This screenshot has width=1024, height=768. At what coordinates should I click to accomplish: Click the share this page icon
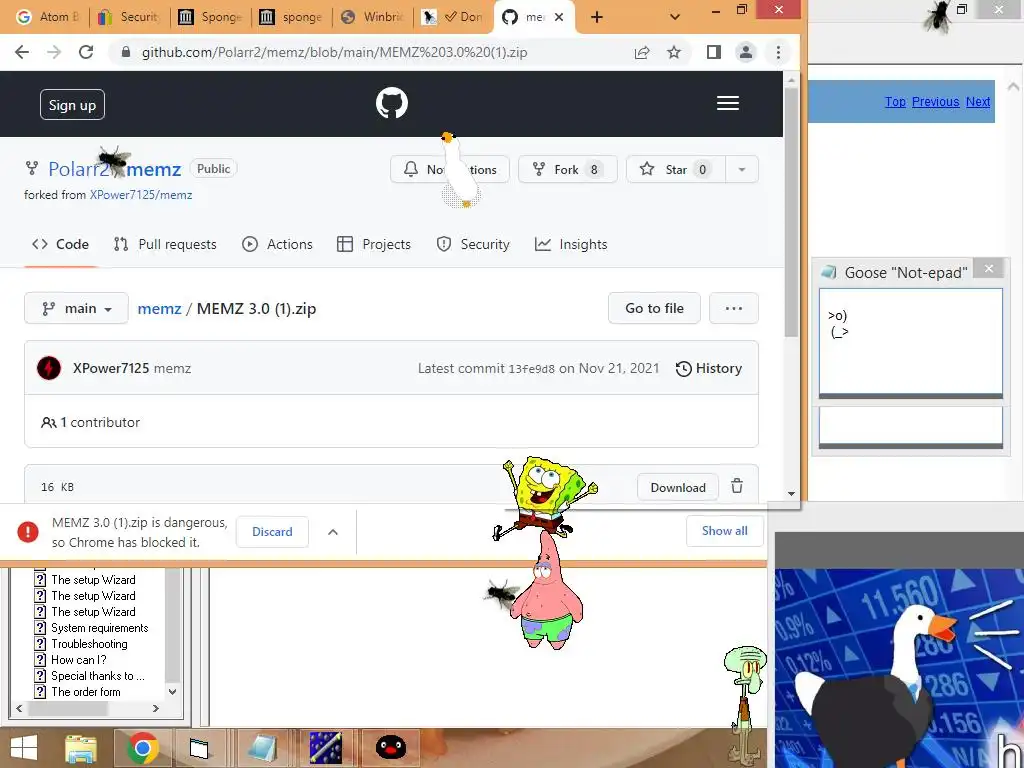[x=642, y=52]
